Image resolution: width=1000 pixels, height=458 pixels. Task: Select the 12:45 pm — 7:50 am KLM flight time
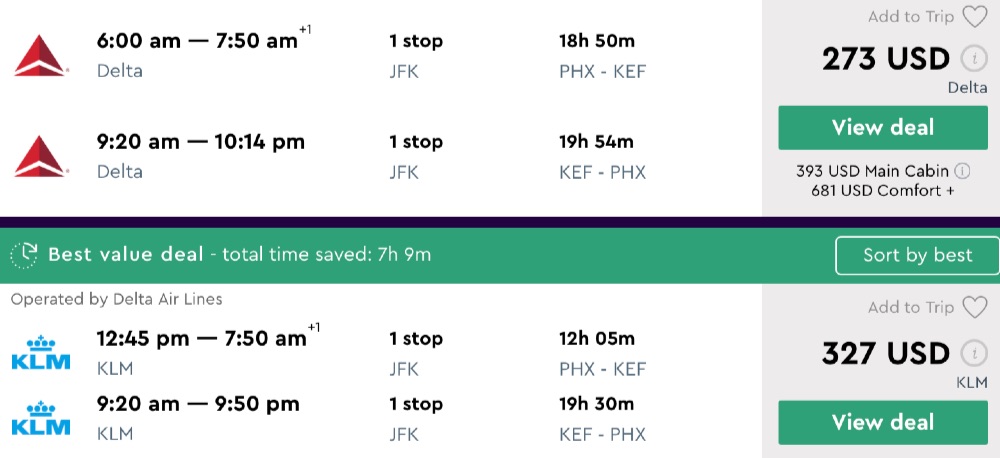click(201, 338)
